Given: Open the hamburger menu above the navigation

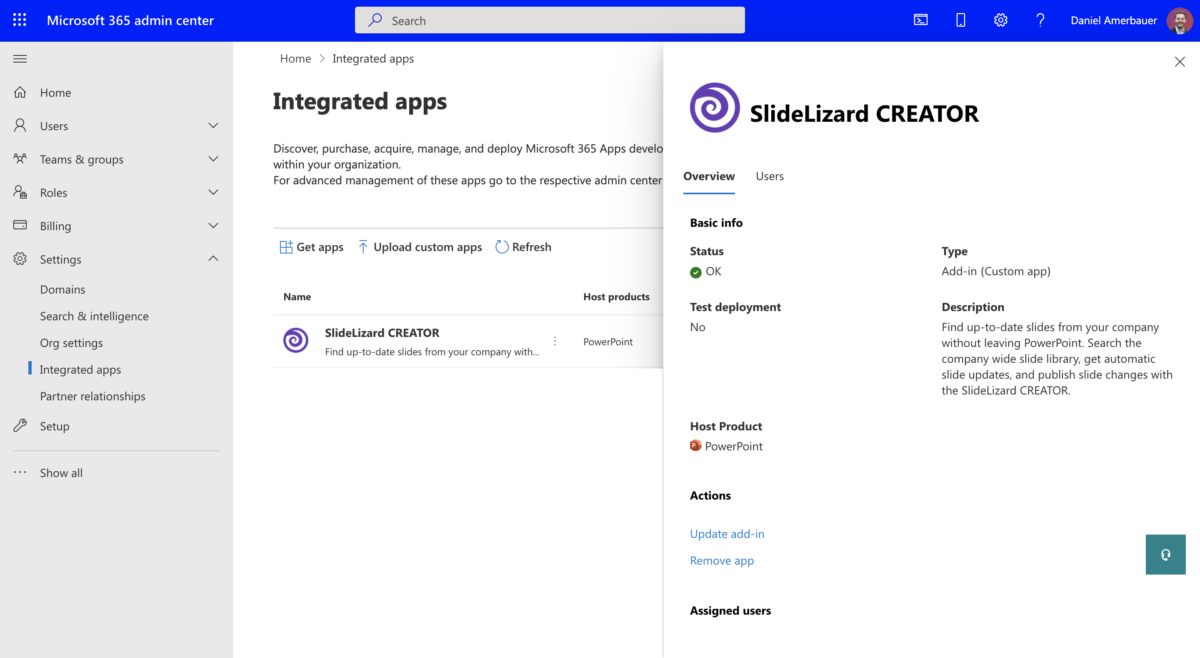Looking at the screenshot, I should click(20, 58).
